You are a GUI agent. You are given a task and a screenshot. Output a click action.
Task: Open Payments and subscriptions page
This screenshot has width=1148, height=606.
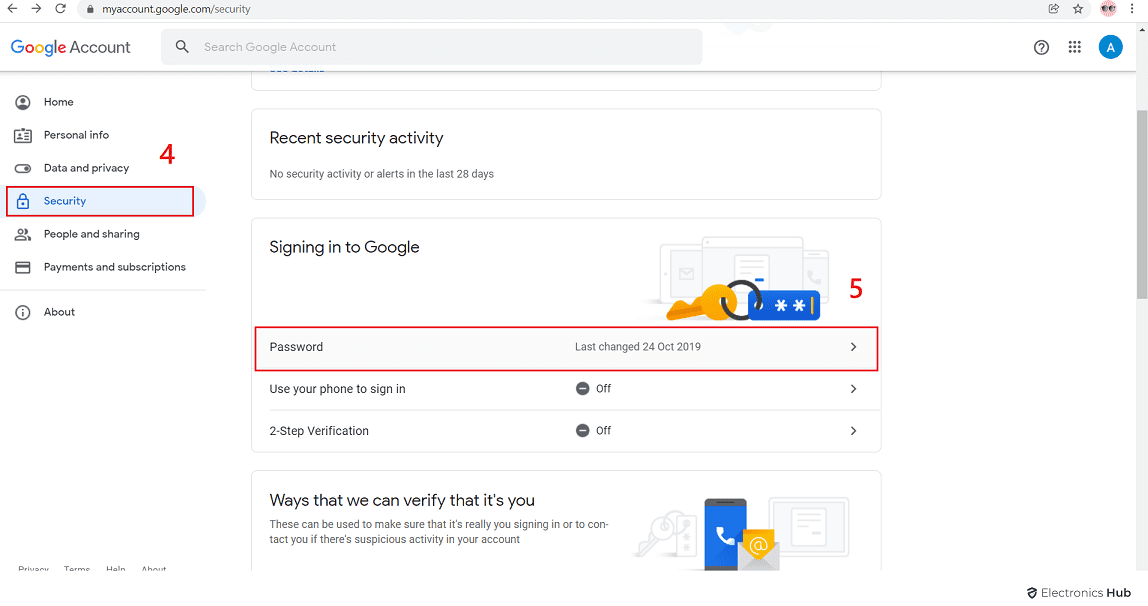114,267
